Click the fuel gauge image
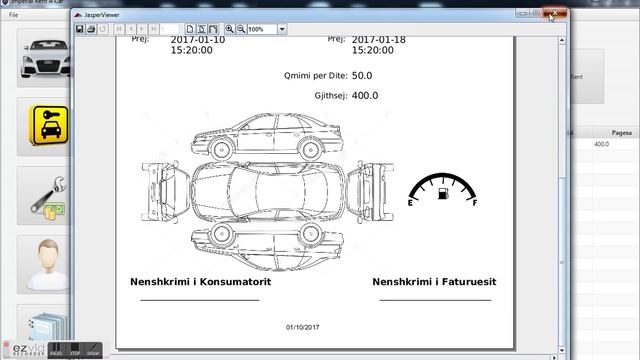640x360 pixels. tap(443, 190)
